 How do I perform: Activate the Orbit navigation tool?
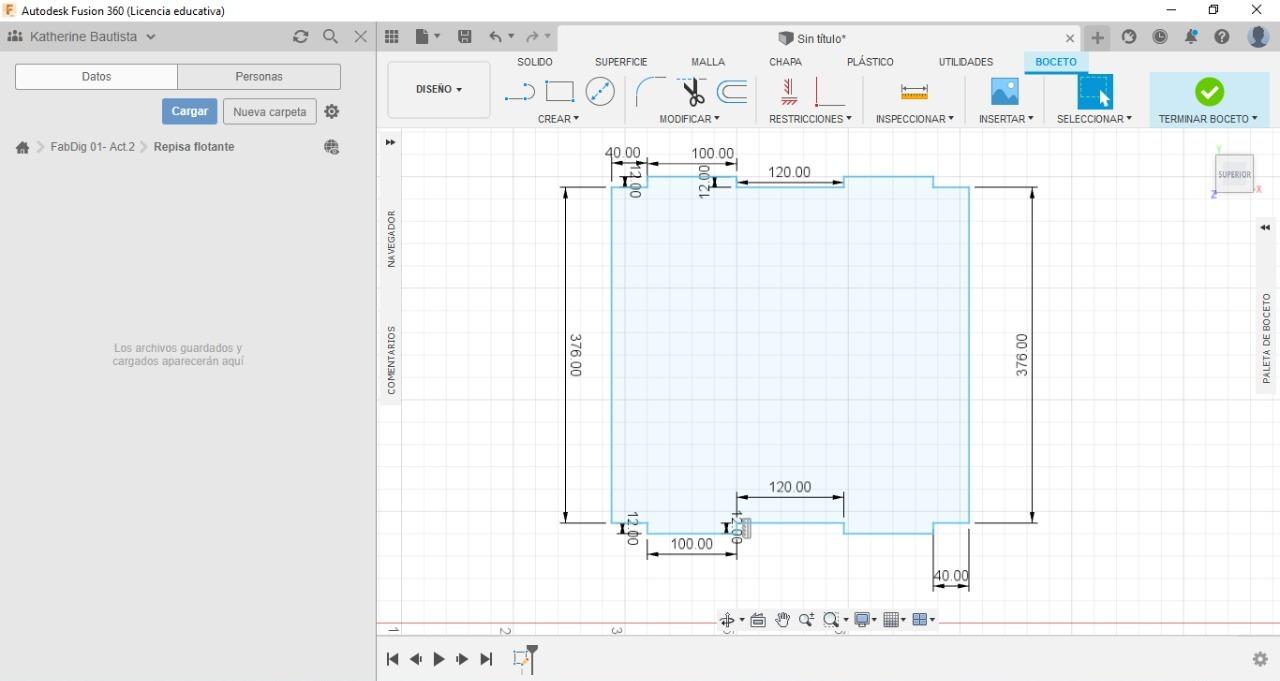pyautogui.click(x=728, y=620)
